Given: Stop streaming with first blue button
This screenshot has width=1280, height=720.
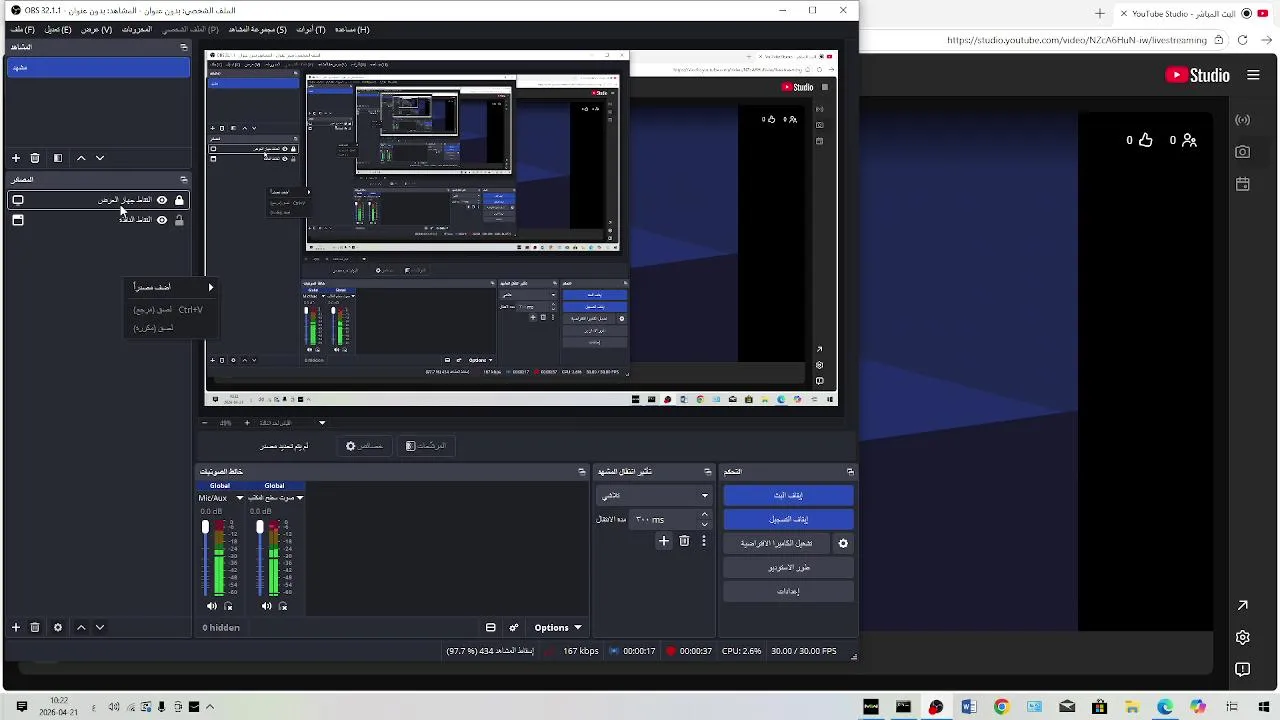Looking at the screenshot, I should 788,495.
